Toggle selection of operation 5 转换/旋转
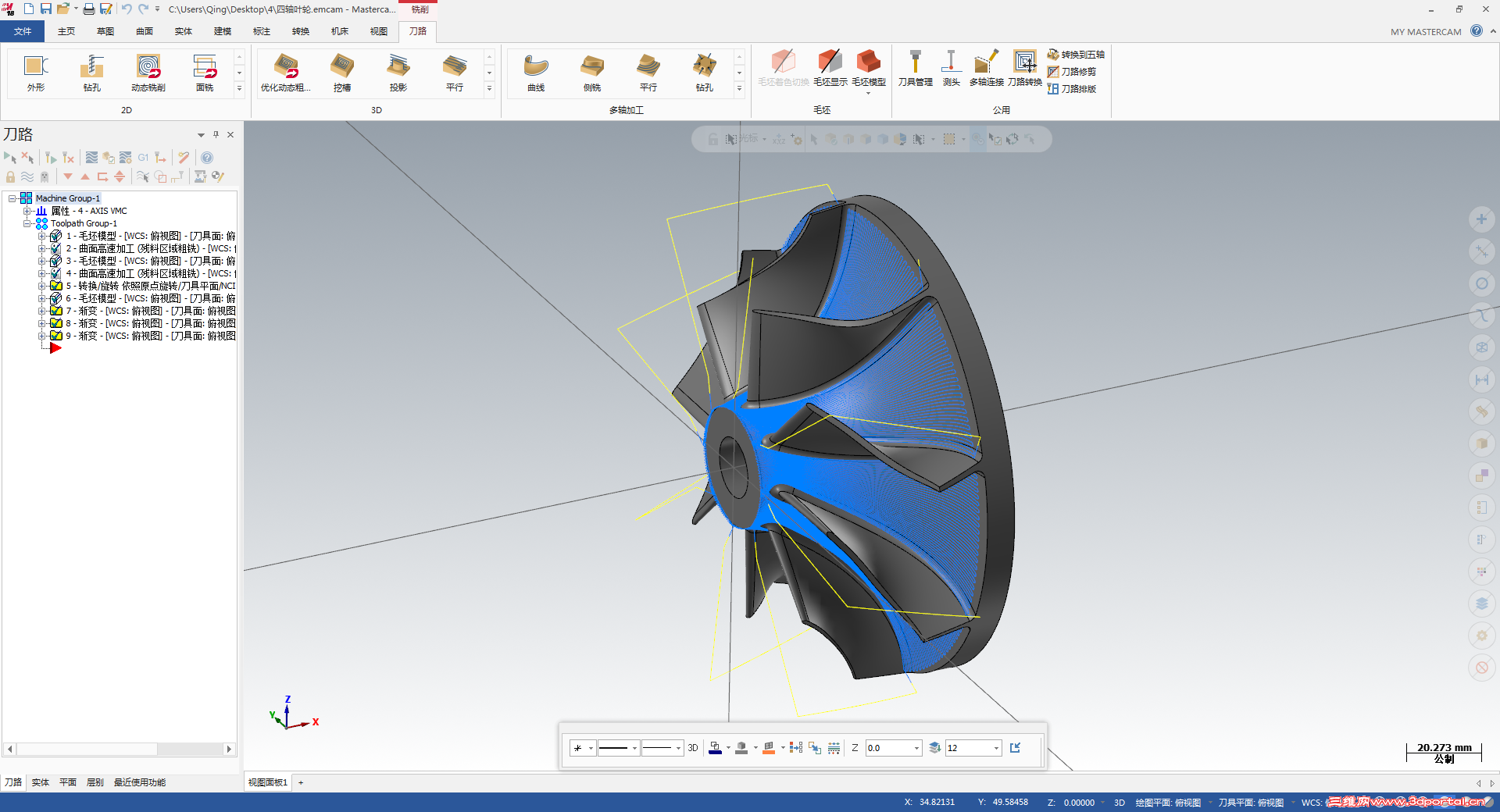The image size is (1500, 812). [x=55, y=286]
